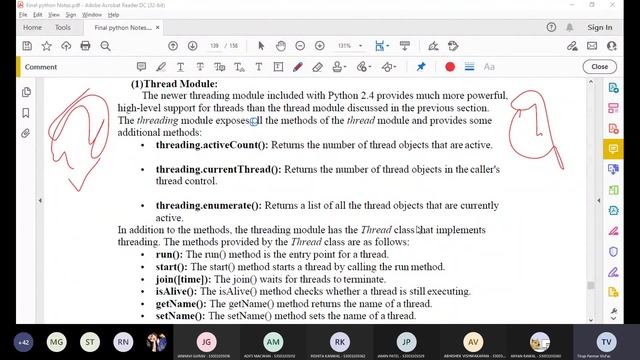Switch to the Tools tab
The image size is (640, 360).
[62, 27]
